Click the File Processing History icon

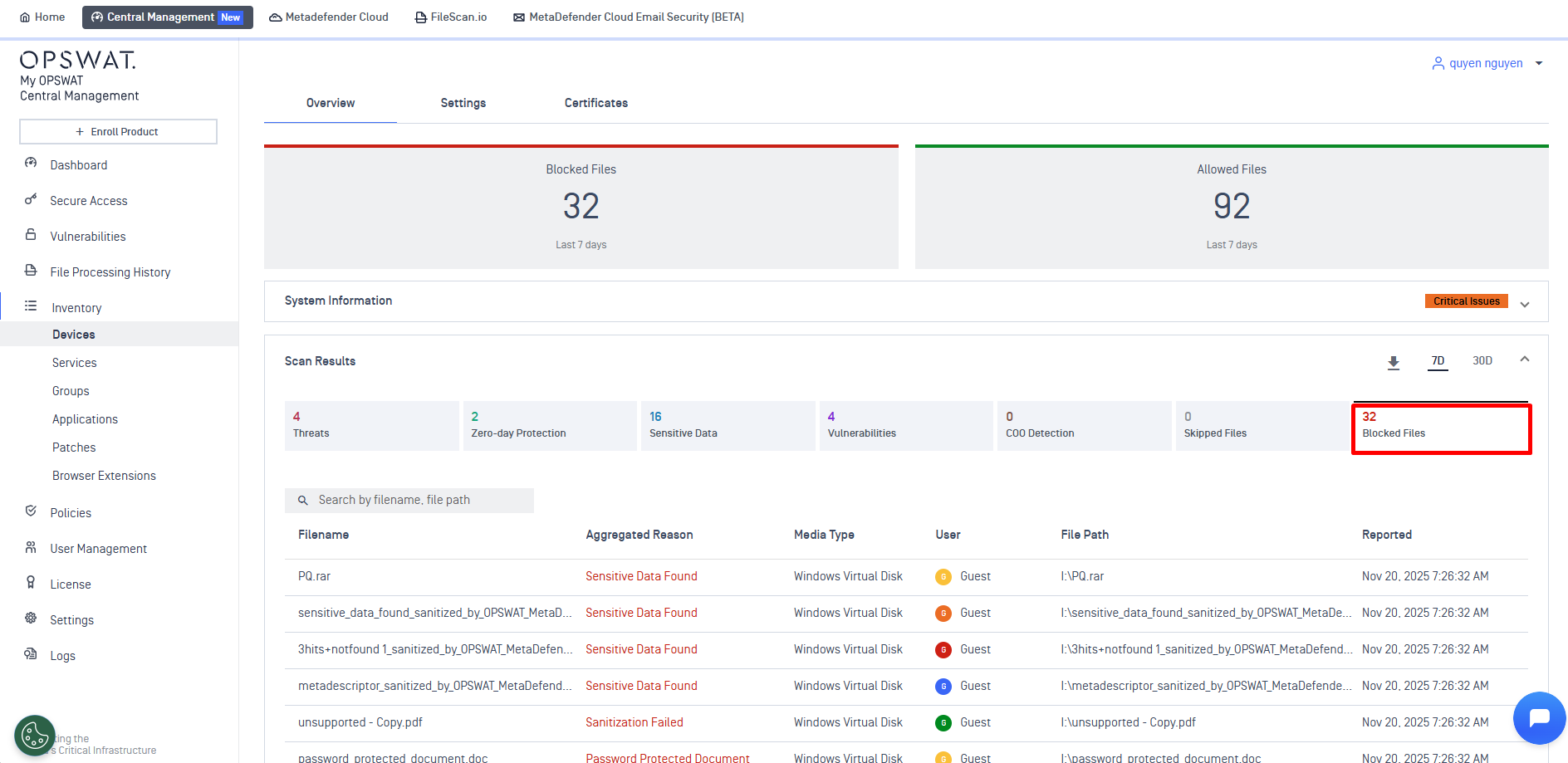(x=31, y=271)
